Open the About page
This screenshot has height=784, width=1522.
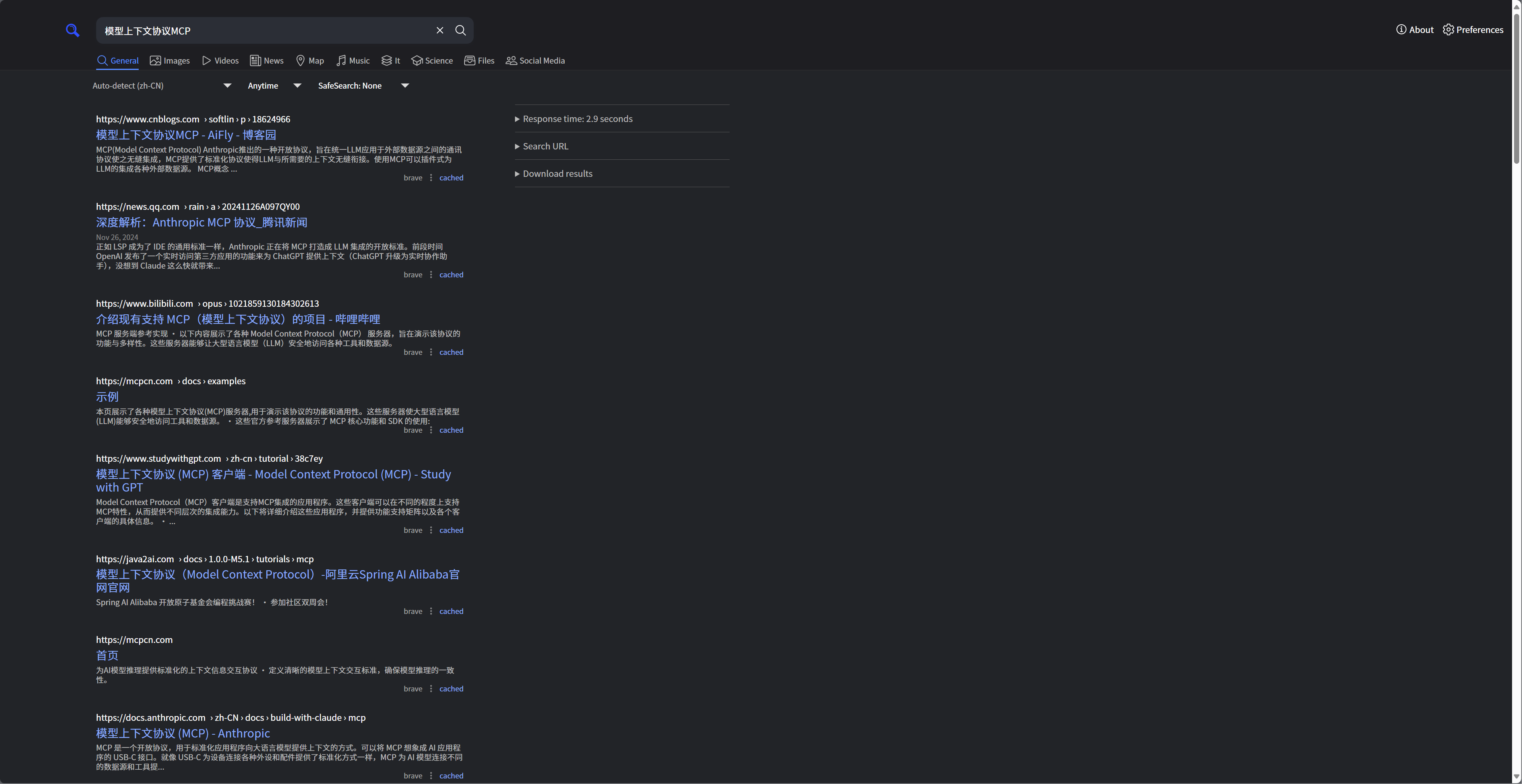point(1414,29)
